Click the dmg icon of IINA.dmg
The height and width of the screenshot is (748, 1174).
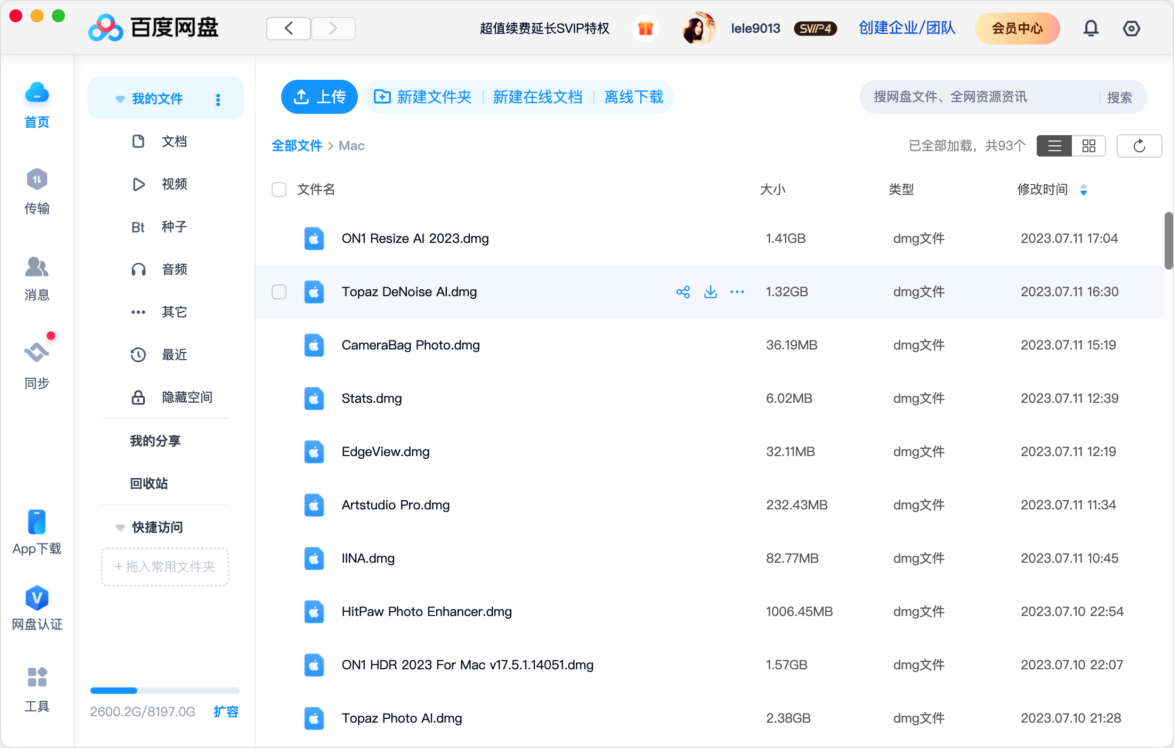(314, 559)
